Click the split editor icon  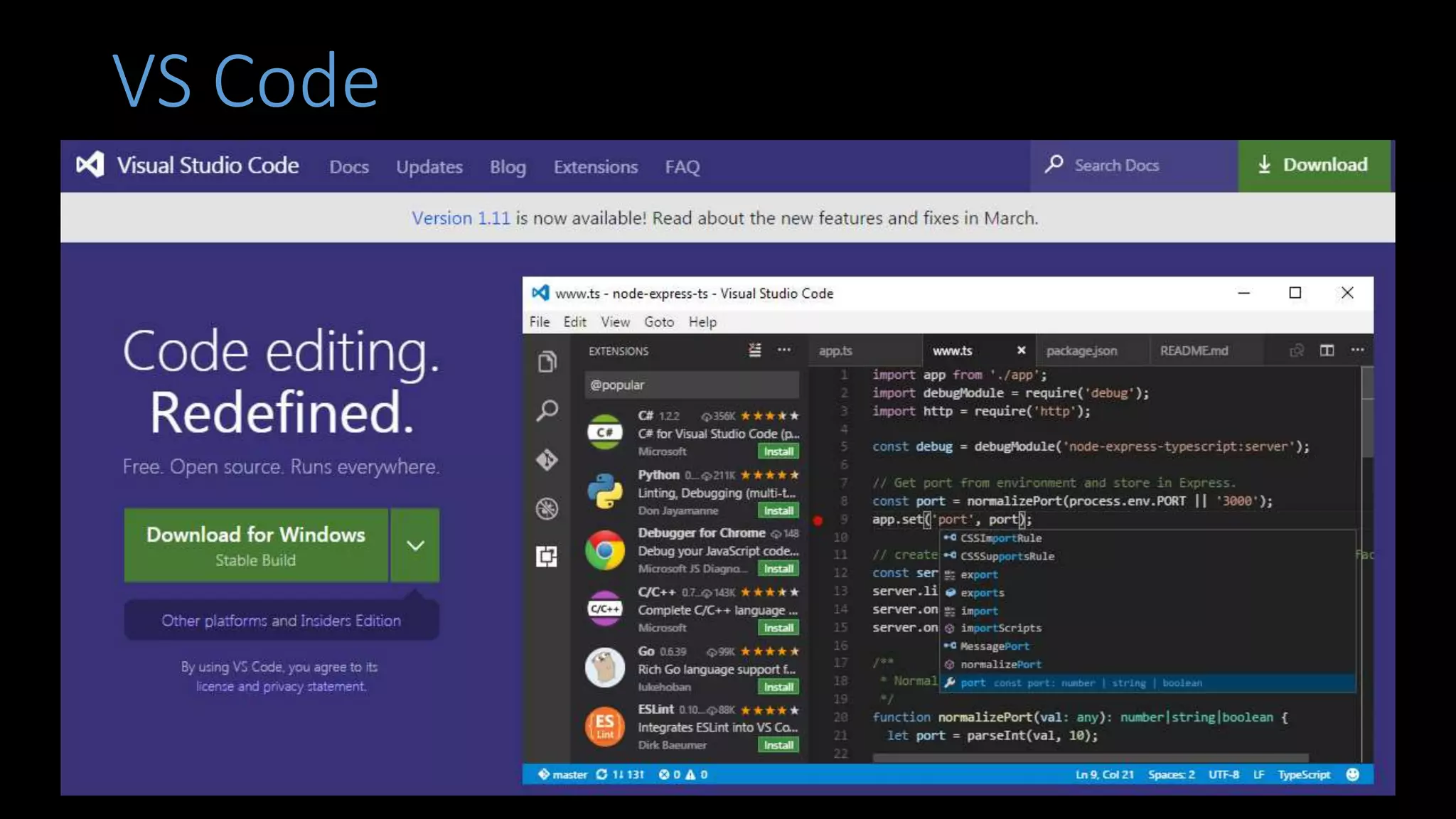pyautogui.click(x=1327, y=350)
